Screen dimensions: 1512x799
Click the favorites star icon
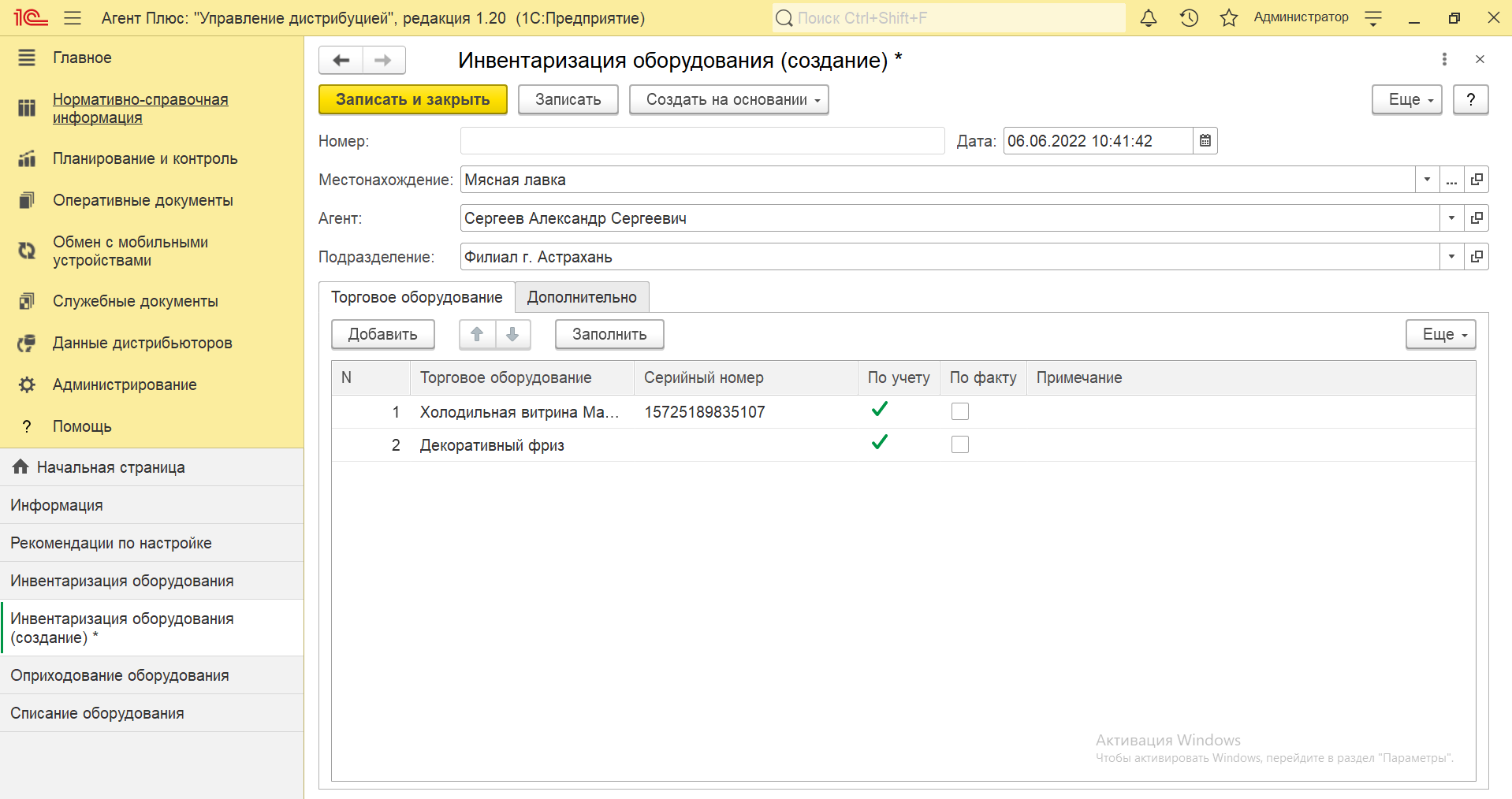click(1228, 18)
